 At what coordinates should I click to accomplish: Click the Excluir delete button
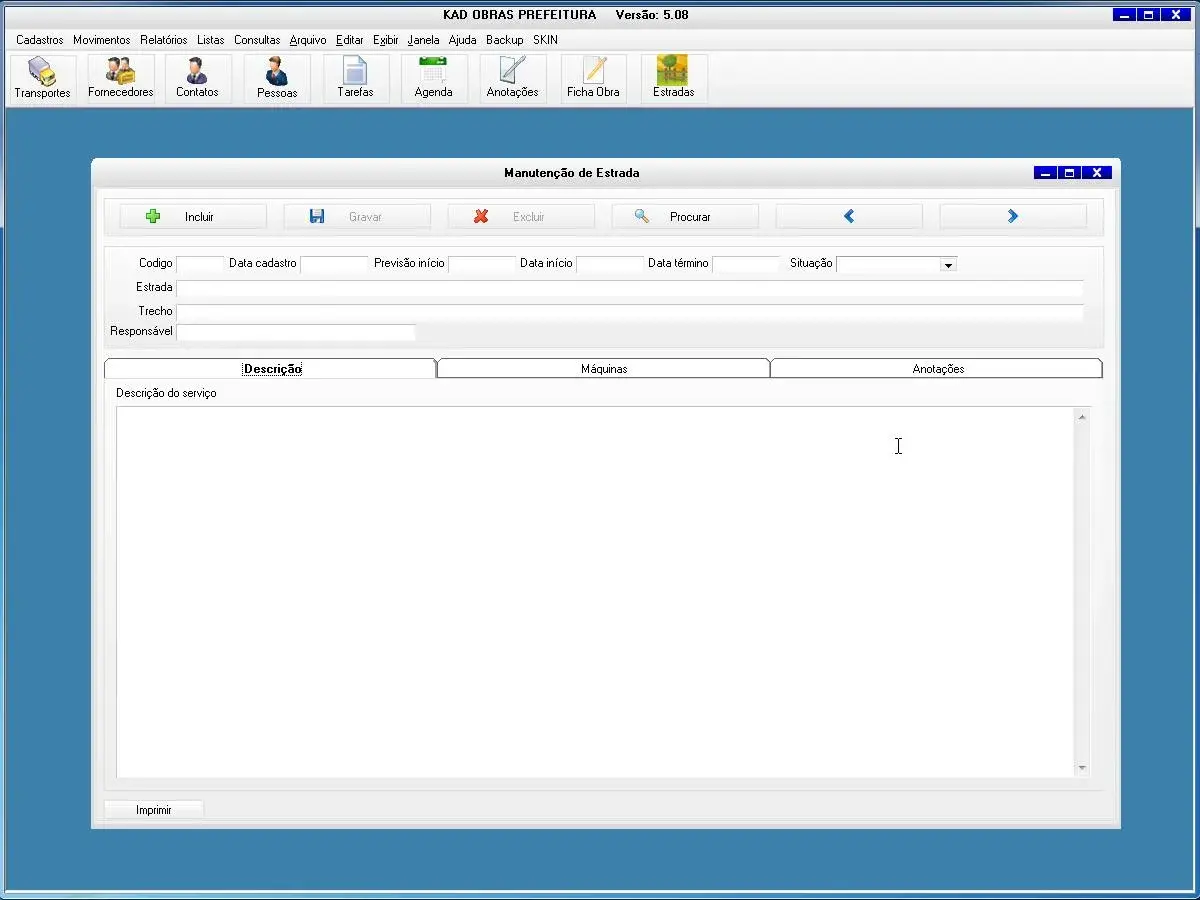pyautogui.click(x=521, y=216)
